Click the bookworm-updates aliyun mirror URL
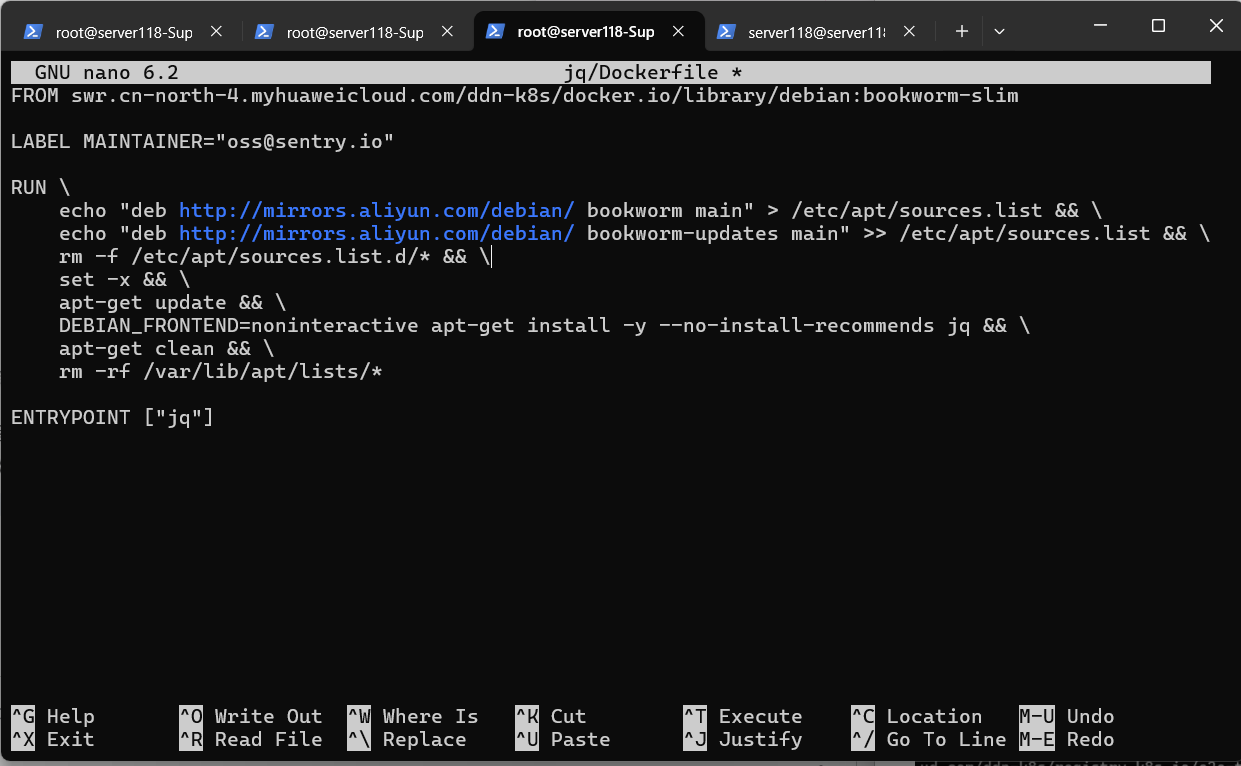Screen dimensions: 1241x766 [376, 233]
